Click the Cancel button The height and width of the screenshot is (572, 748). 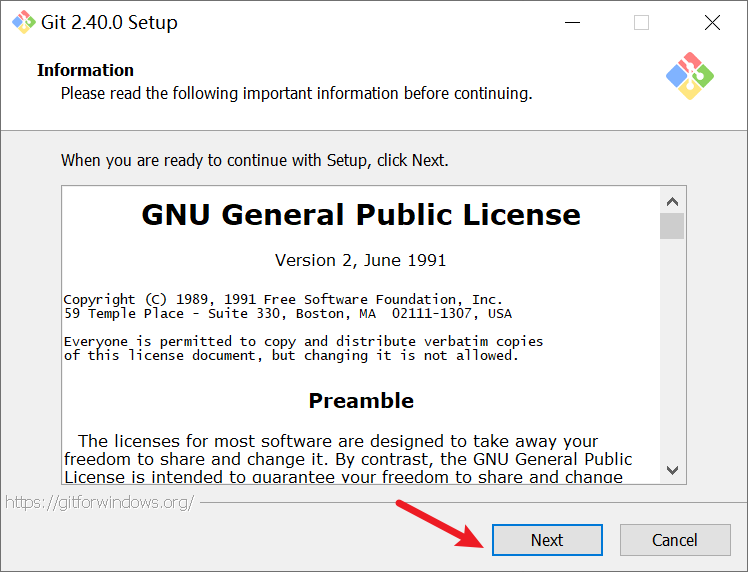(x=675, y=540)
